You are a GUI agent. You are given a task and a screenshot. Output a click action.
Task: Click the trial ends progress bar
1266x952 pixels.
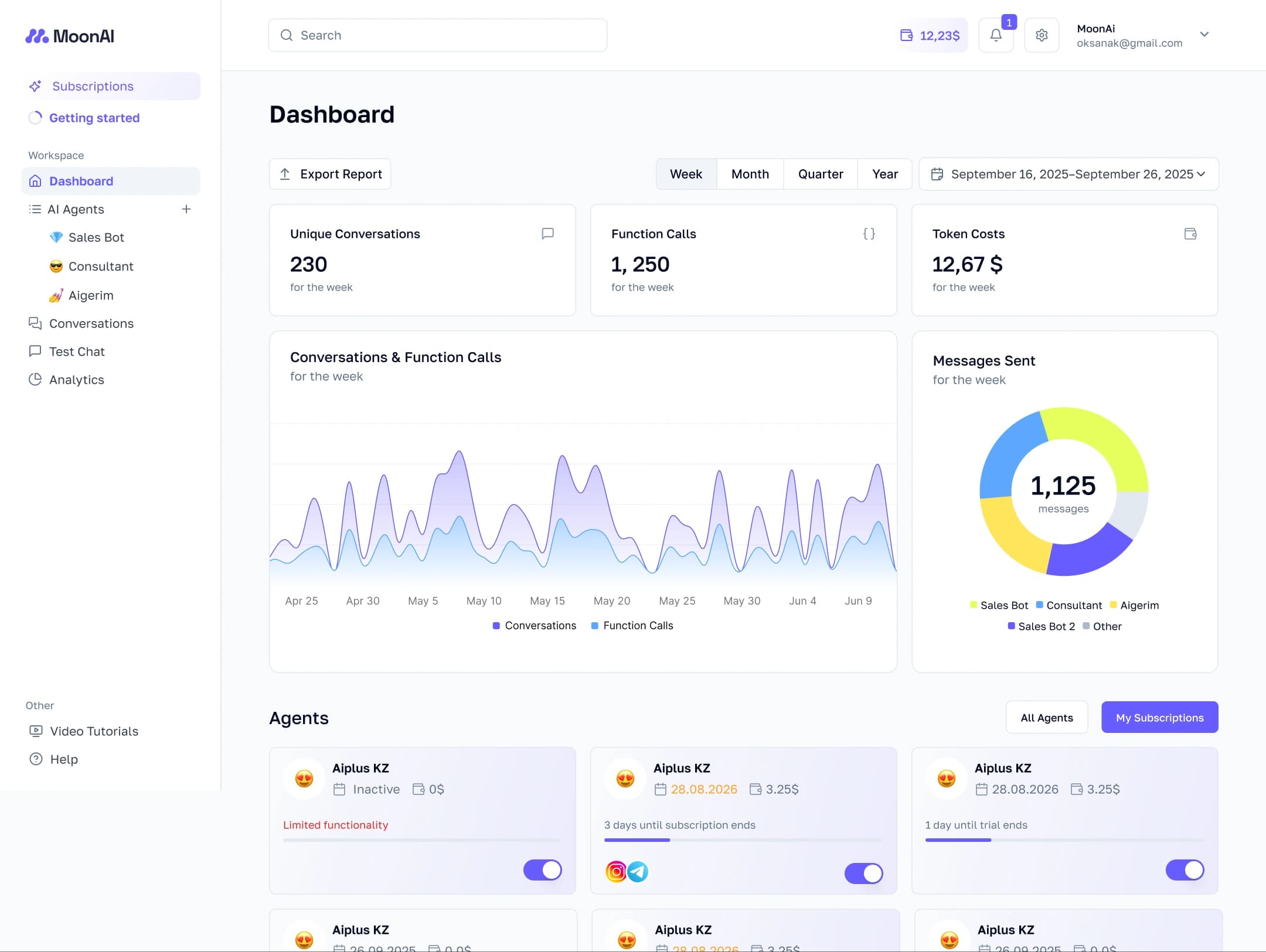(1064, 840)
